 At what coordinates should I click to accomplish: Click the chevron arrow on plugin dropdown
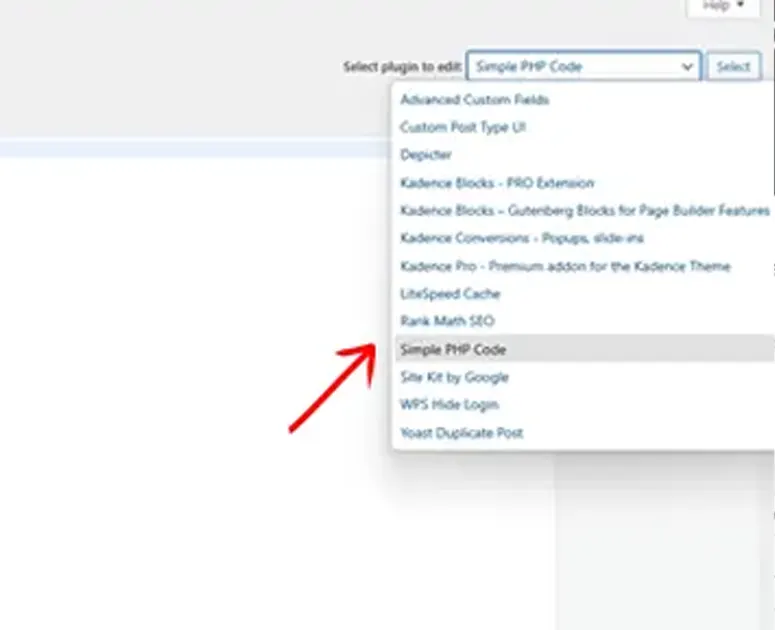tap(687, 67)
